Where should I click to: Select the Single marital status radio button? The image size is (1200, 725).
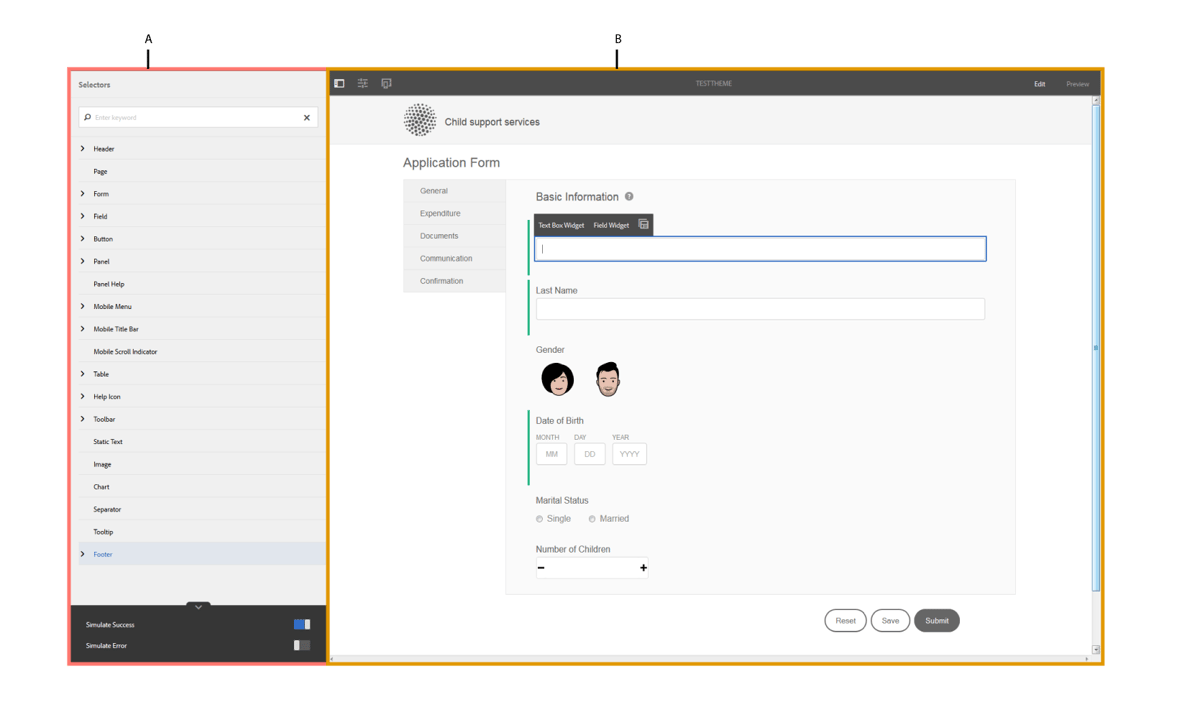(x=539, y=518)
